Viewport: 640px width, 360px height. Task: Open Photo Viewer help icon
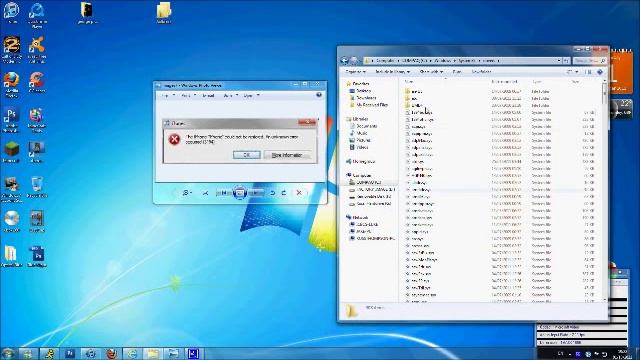tap(319, 95)
